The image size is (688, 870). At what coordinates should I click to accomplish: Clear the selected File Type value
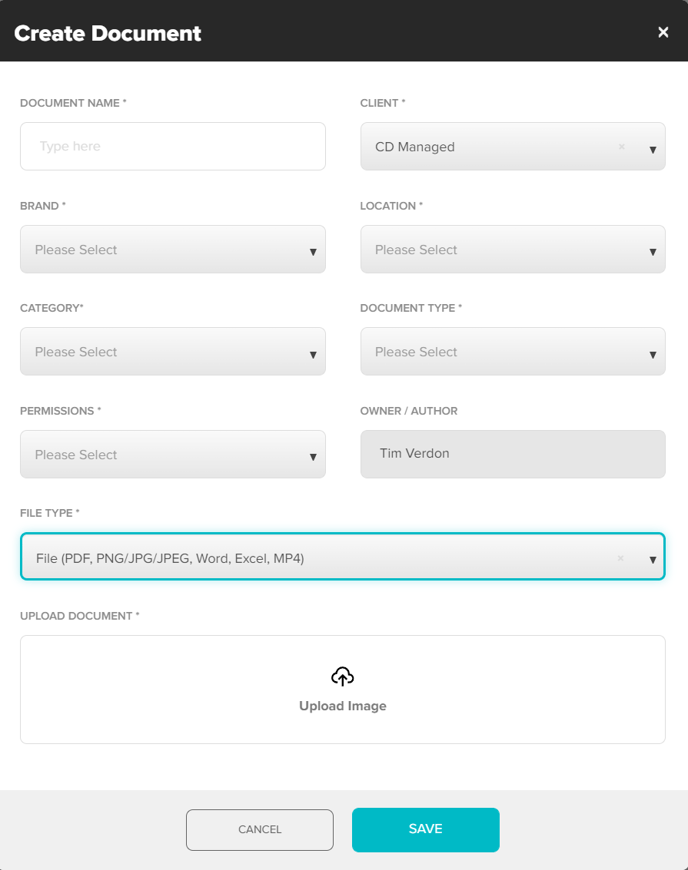click(x=620, y=557)
